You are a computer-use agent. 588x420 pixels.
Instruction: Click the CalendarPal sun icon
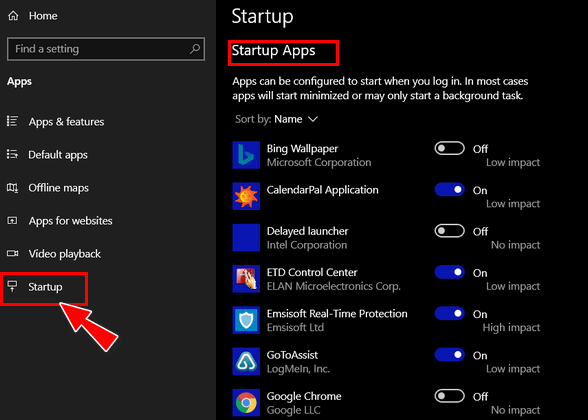tap(246, 196)
